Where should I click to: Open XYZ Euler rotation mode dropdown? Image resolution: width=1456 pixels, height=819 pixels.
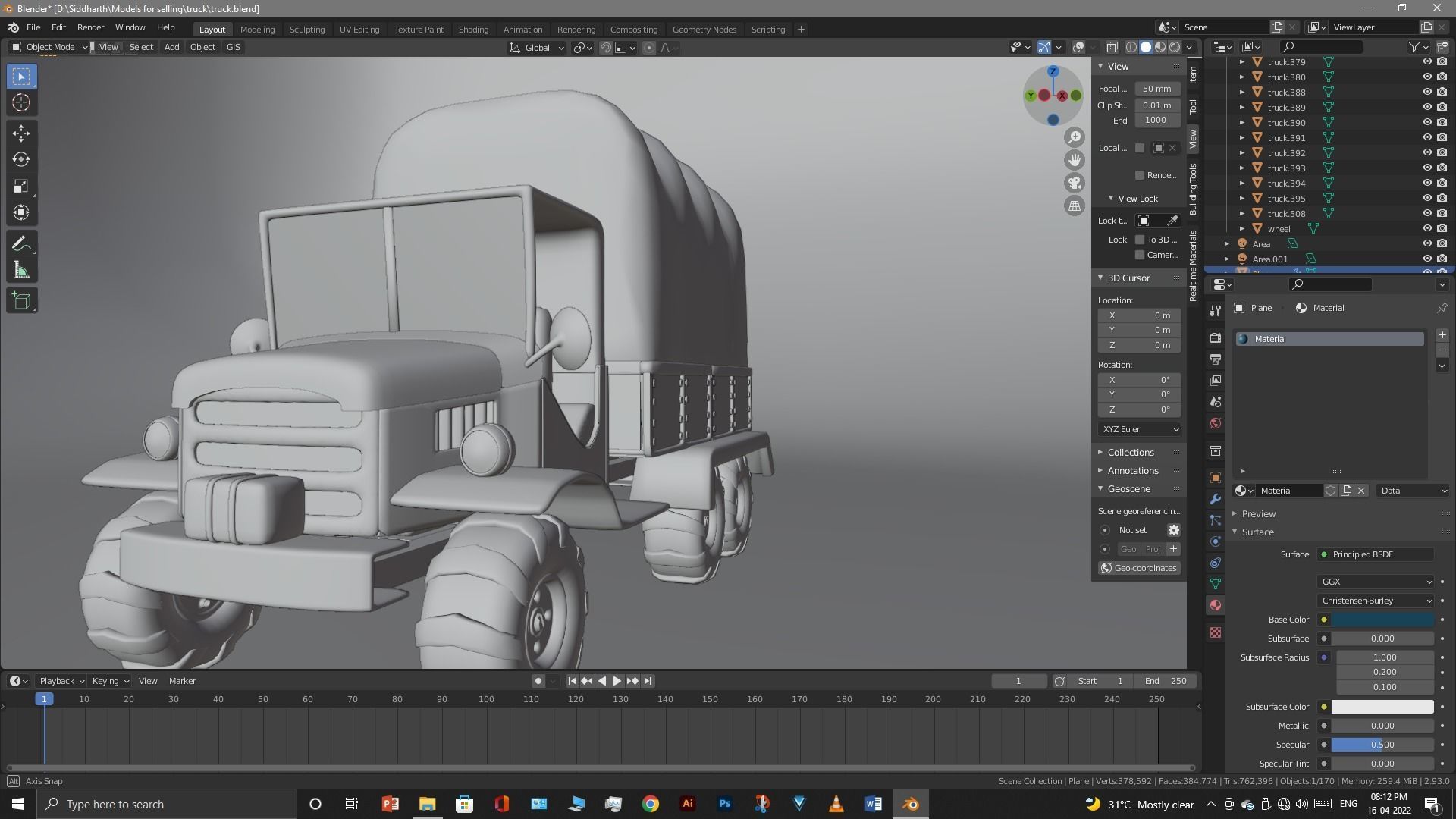tap(1140, 429)
